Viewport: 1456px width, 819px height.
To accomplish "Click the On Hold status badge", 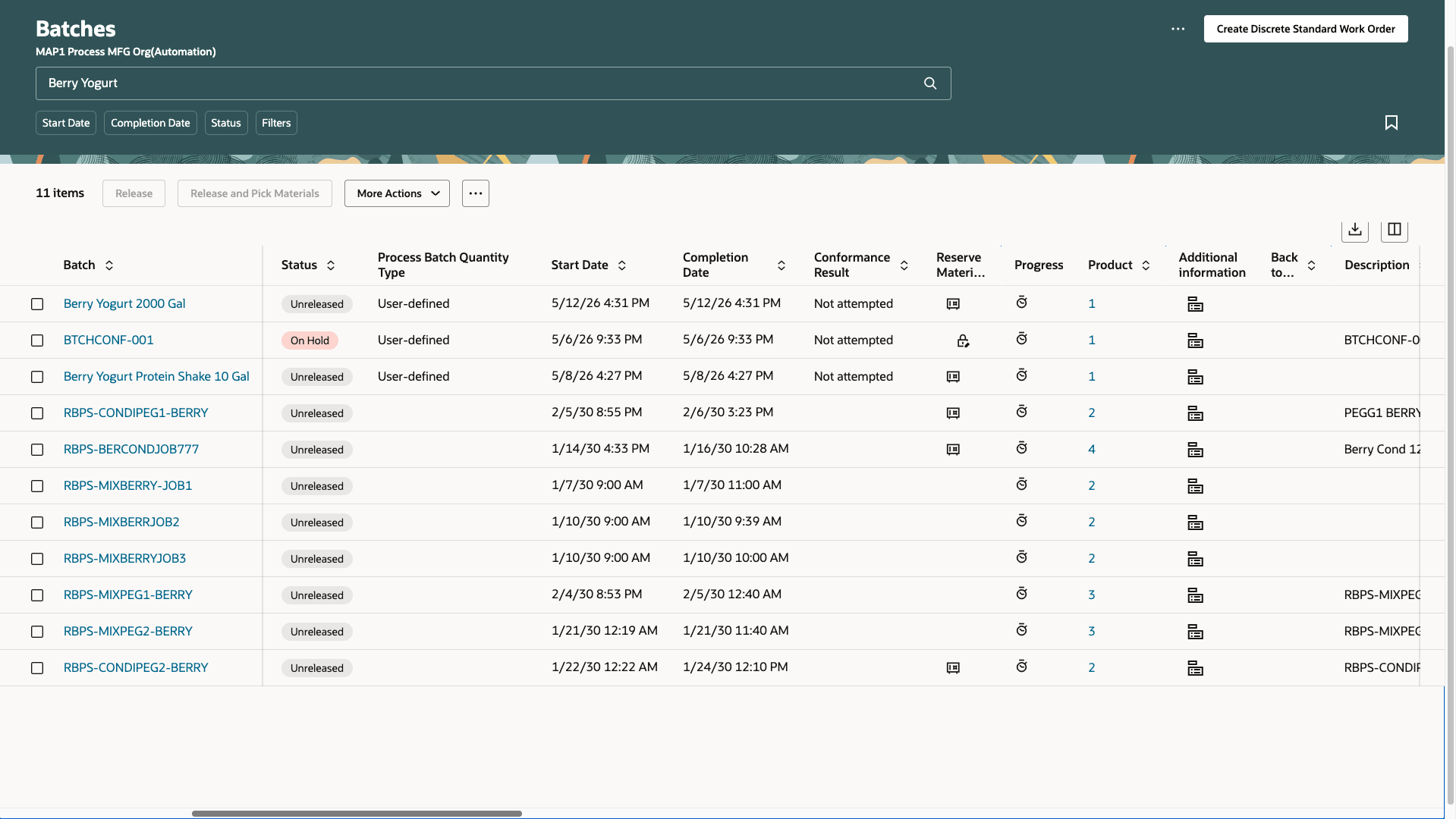I will coord(310,340).
